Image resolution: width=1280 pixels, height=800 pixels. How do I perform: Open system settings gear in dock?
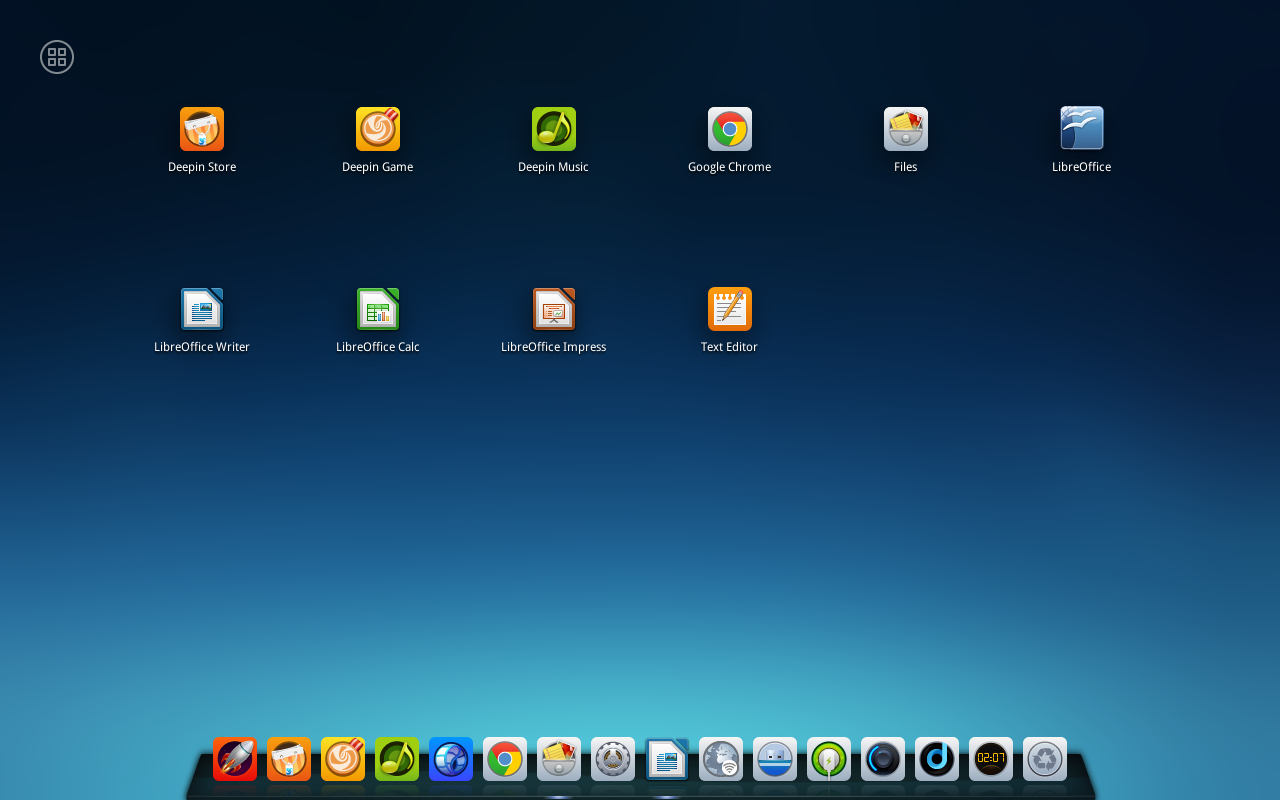(x=613, y=759)
